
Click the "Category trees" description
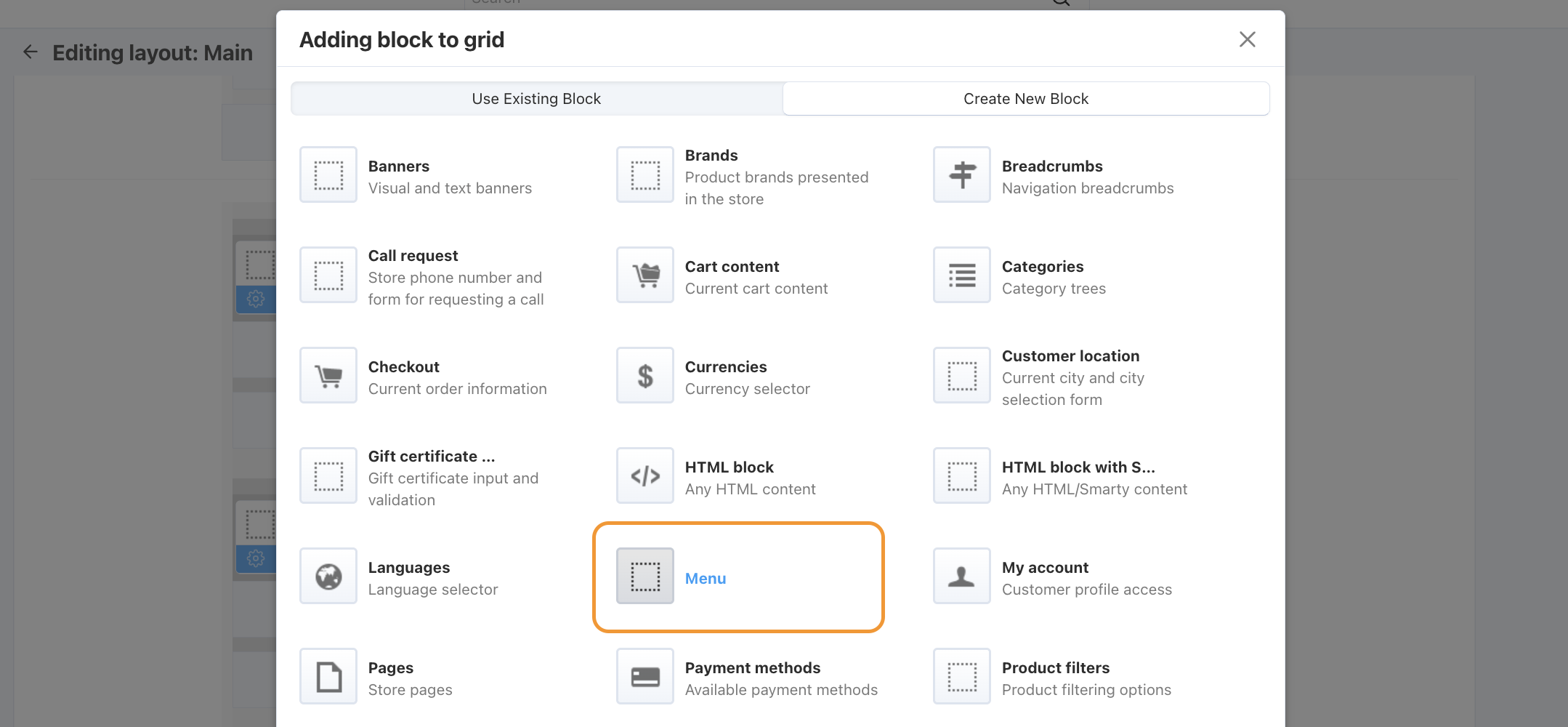click(x=1054, y=289)
